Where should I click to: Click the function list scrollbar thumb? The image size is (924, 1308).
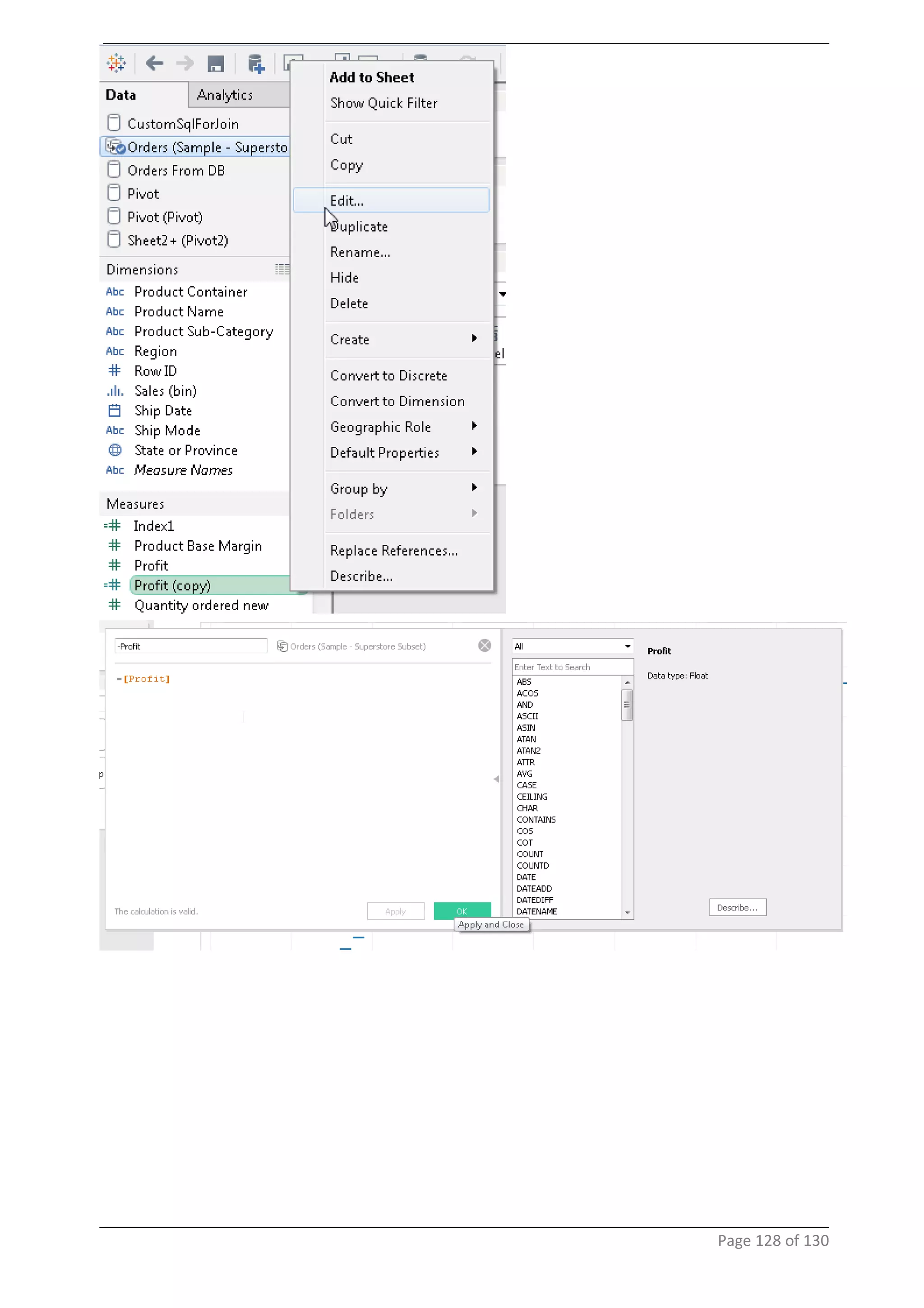point(627,705)
